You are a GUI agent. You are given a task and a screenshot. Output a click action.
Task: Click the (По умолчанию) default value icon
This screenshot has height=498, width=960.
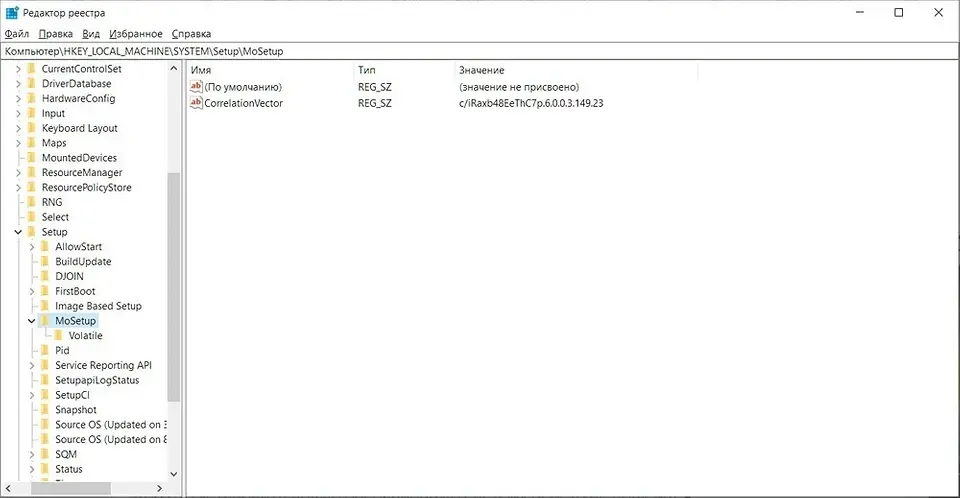[196, 88]
